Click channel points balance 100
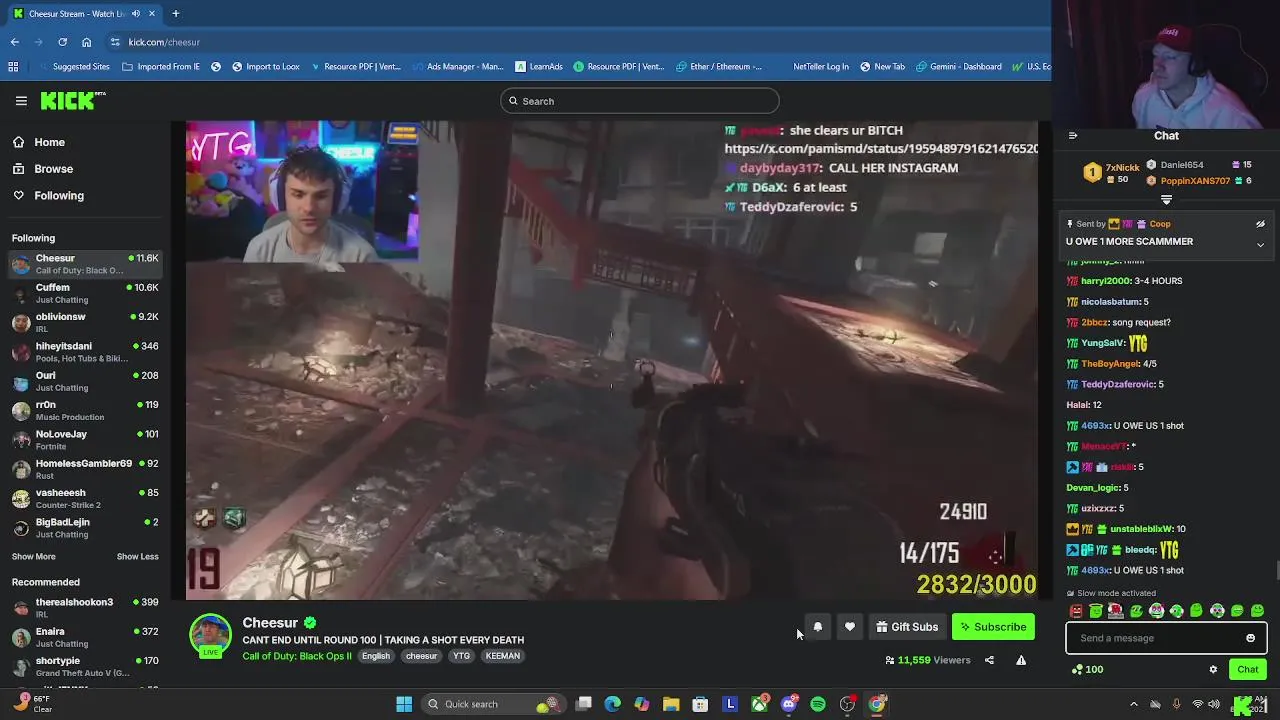 tap(1087, 670)
